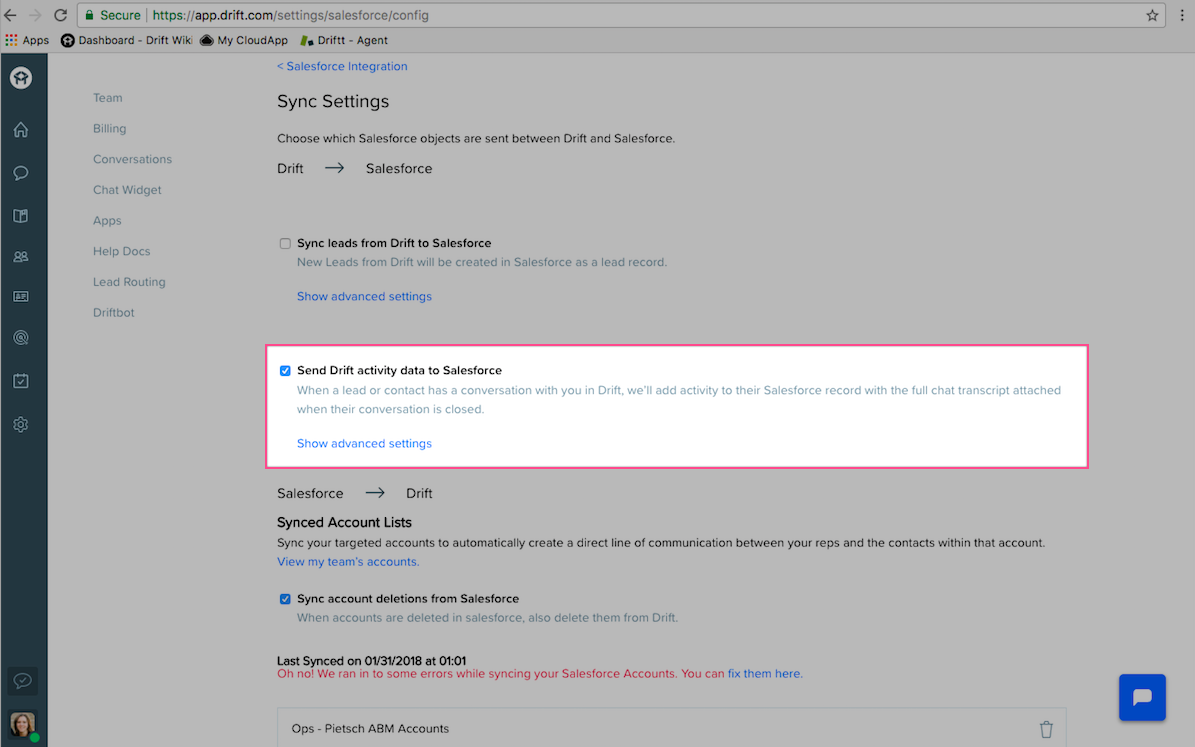Open Driftt - Agent bookmark

click(344, 40)
